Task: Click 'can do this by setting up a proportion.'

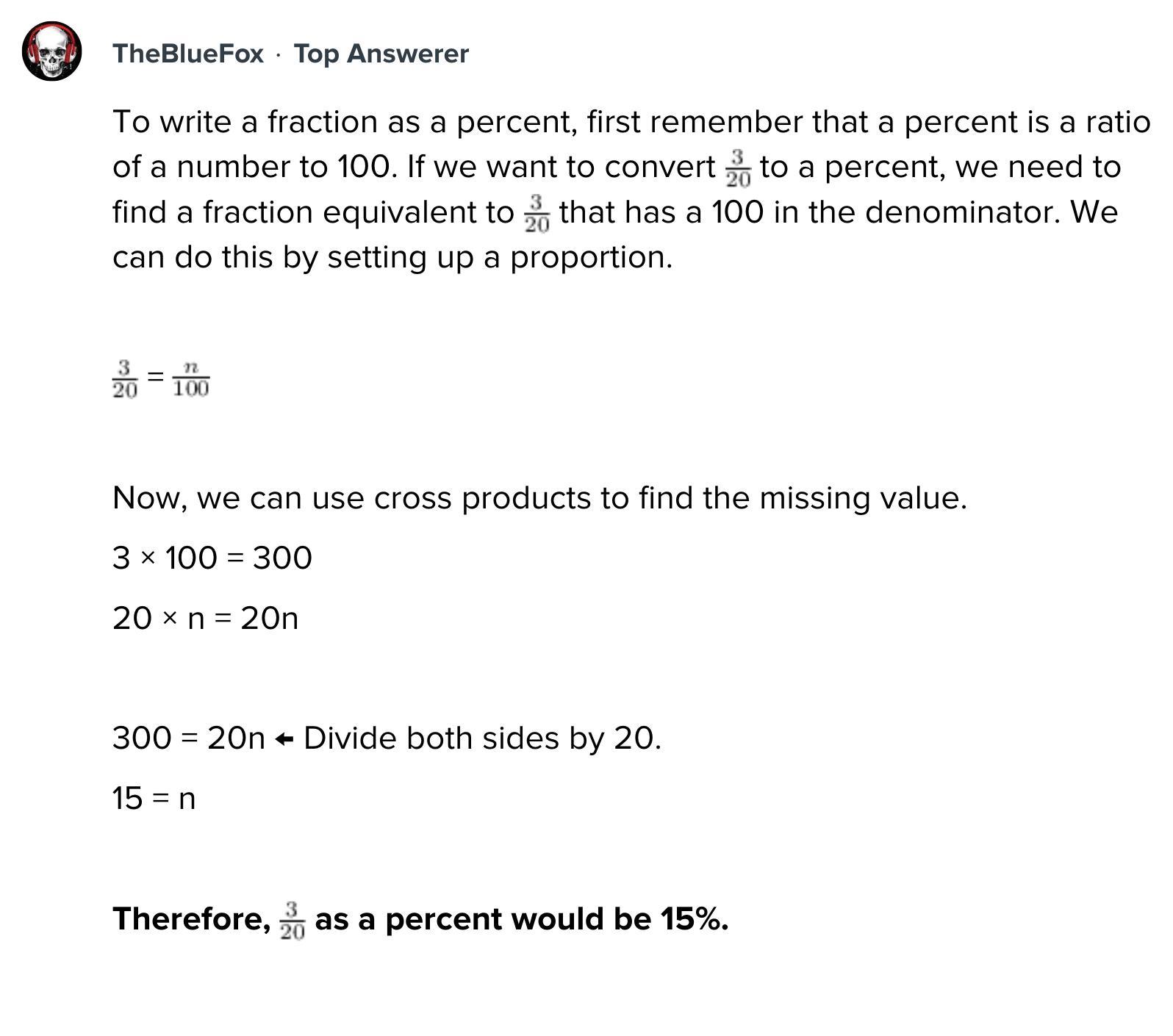Action: (392, 257)
